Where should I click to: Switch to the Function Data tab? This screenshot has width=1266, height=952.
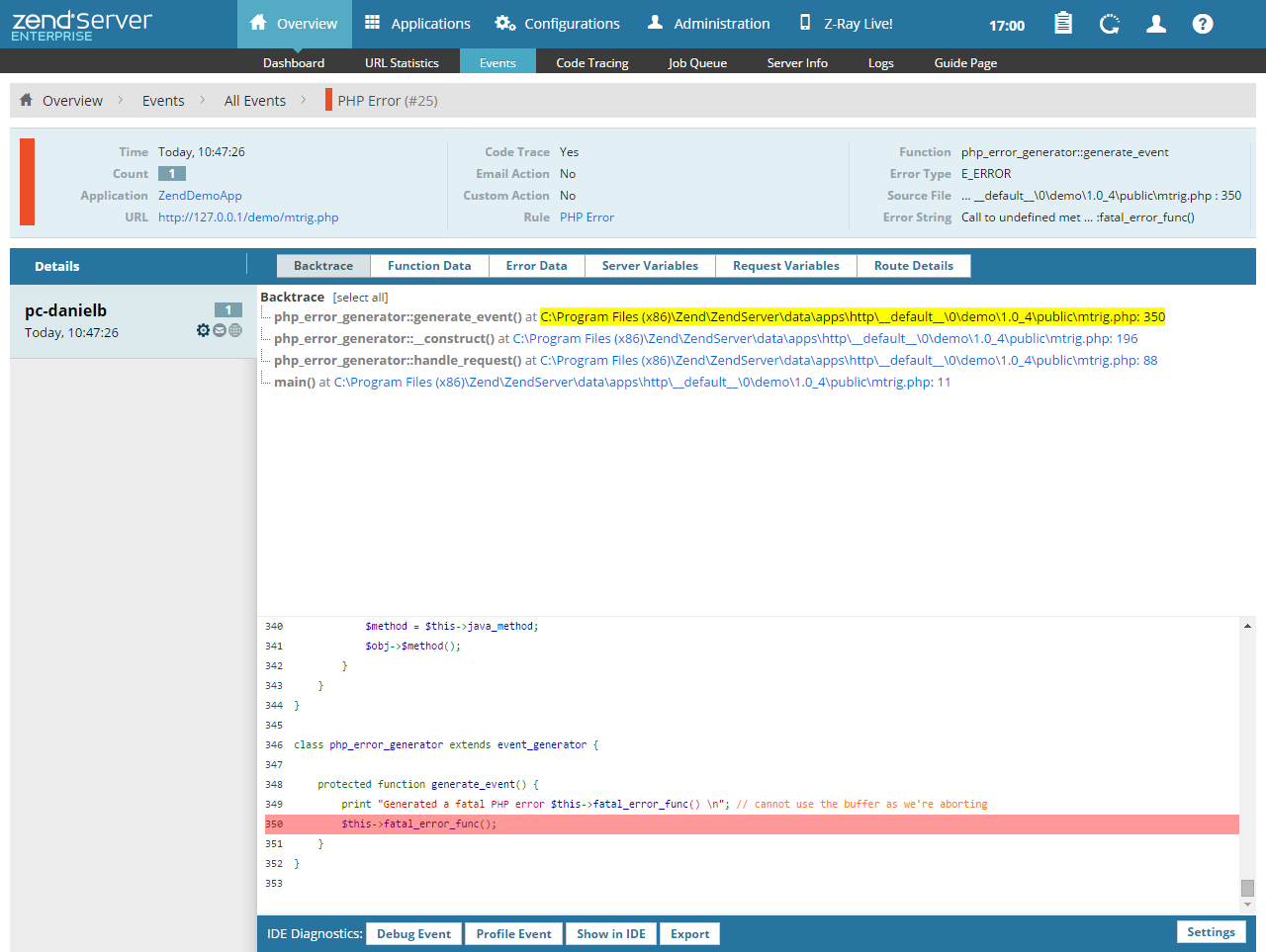click(x=429, y=266)
